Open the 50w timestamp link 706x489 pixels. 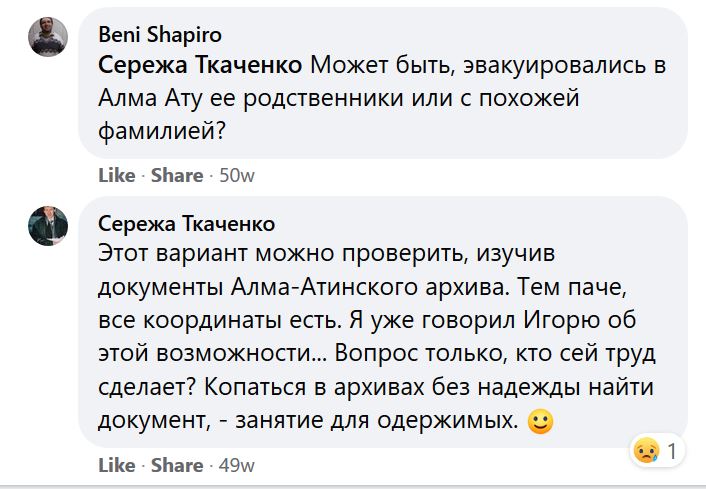click(237, 175)
